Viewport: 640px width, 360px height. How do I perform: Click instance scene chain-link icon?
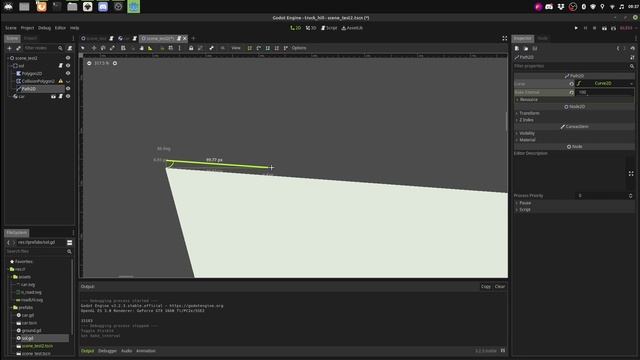[x=18, y=48]
